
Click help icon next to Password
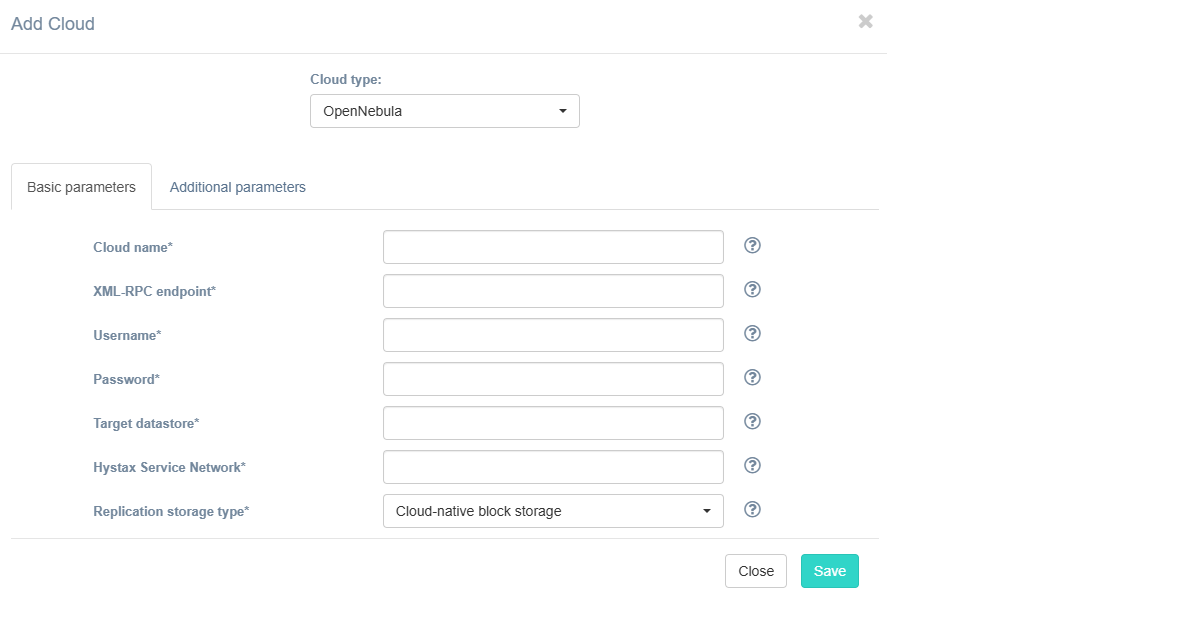click(x=753, y=378)
